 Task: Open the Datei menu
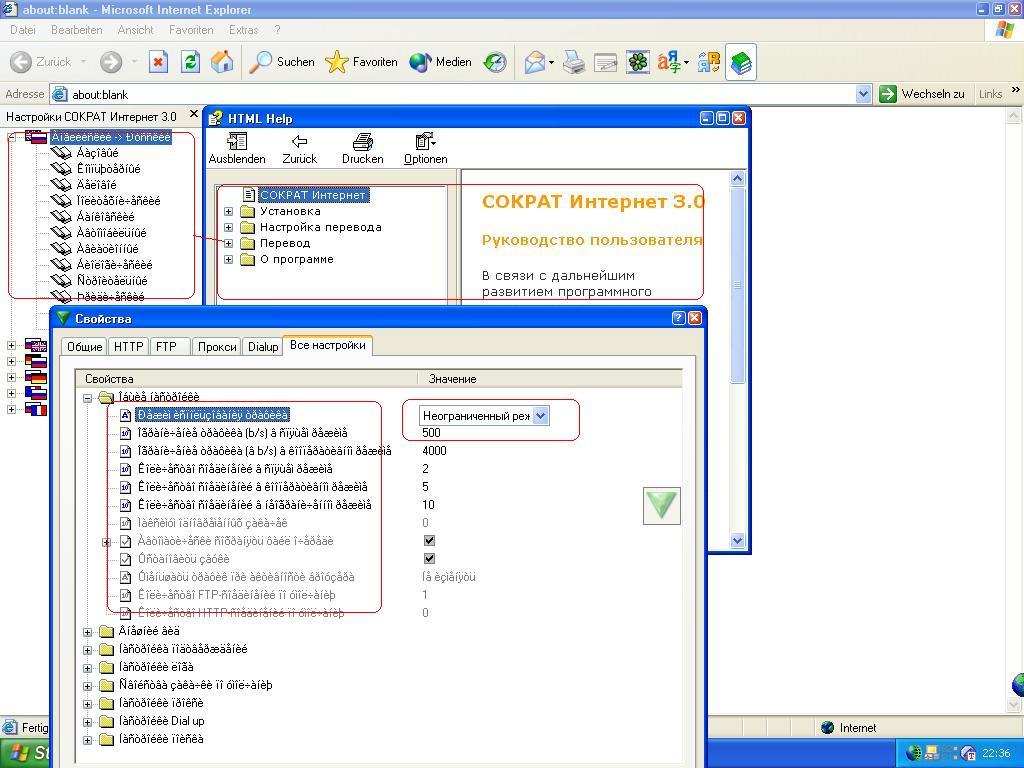[23, 30]
